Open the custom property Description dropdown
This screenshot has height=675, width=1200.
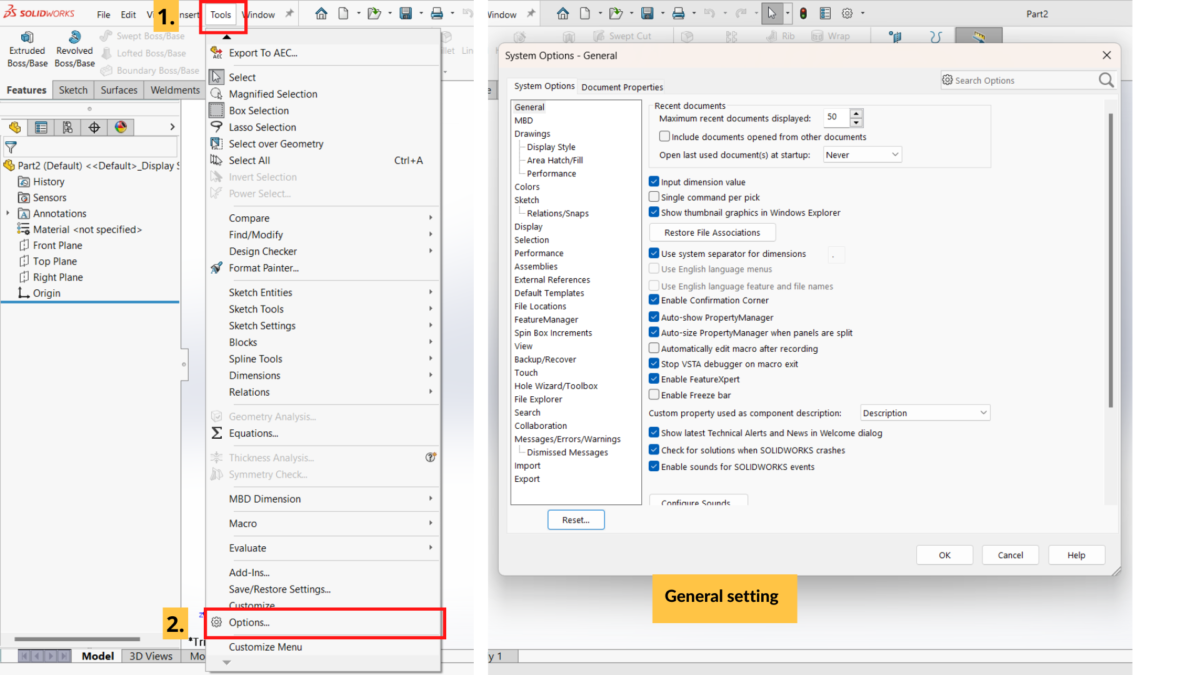925,413
